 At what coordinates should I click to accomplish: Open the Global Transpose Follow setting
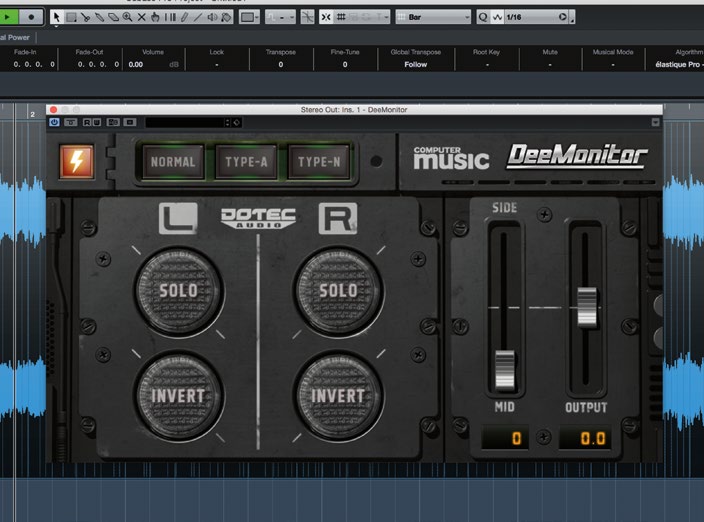pos(416,65)
